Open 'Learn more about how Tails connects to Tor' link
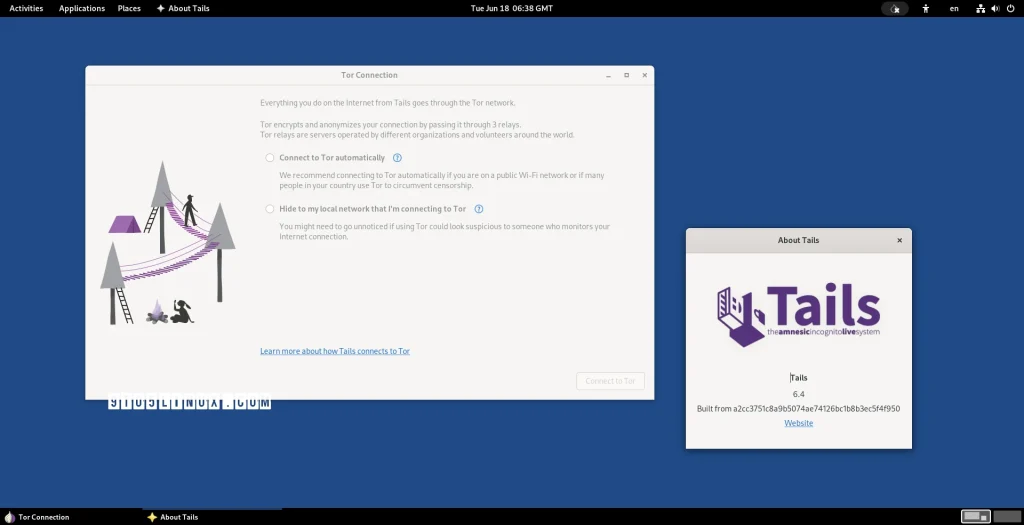 pyautogui.click(x=335, y=351)
